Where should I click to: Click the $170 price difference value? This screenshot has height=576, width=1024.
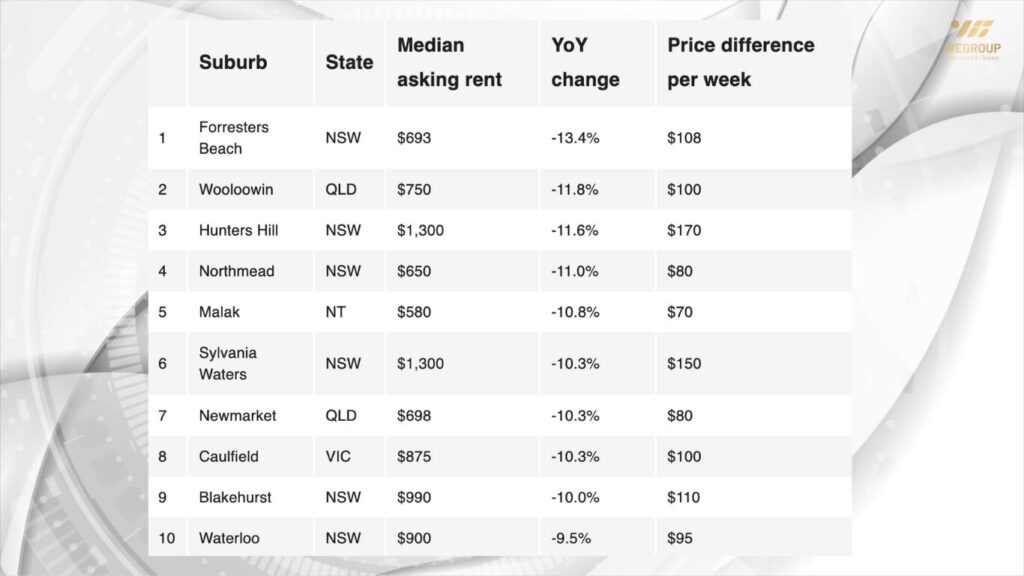[684, 230]
